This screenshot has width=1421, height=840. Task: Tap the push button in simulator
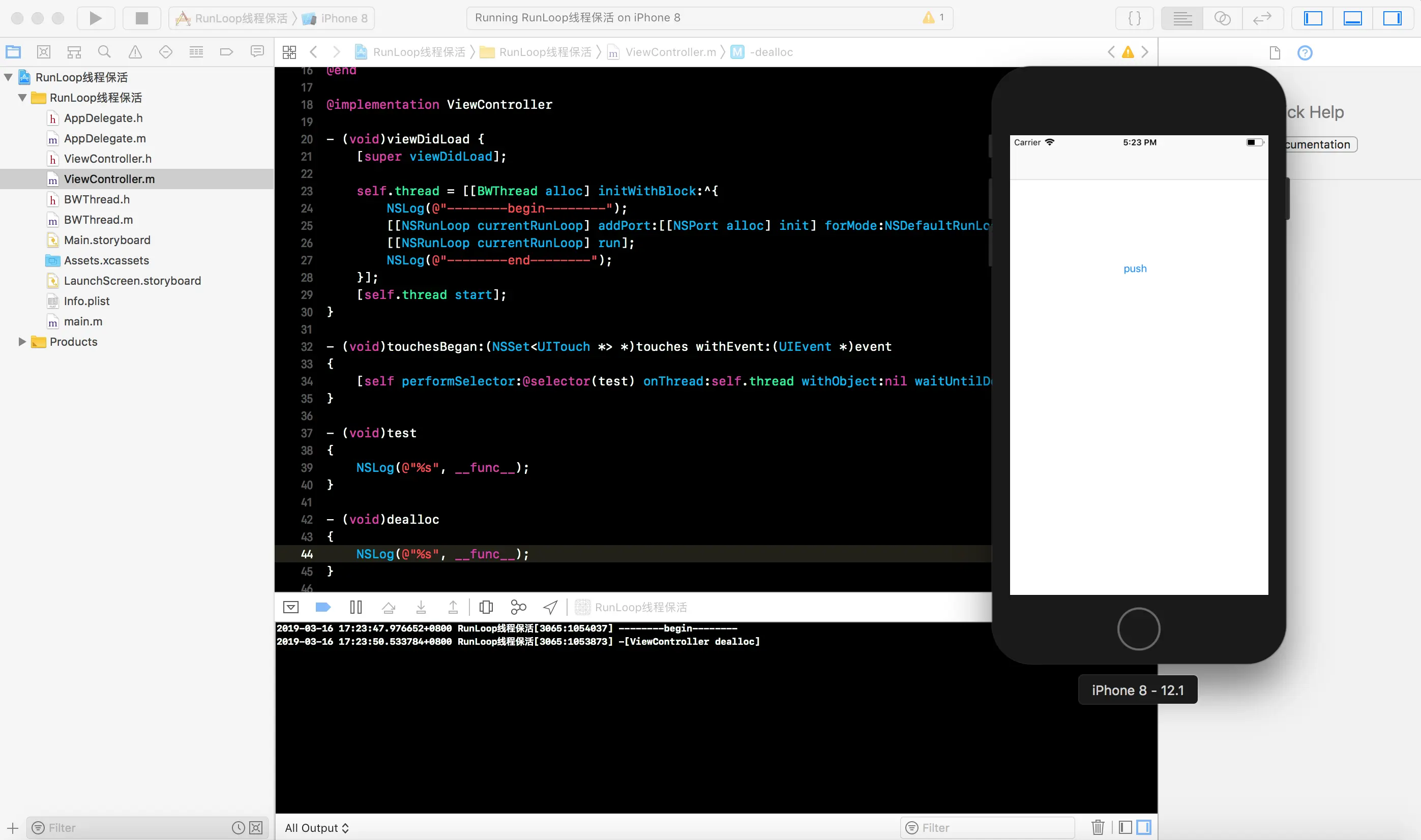tap(1135, 268)
